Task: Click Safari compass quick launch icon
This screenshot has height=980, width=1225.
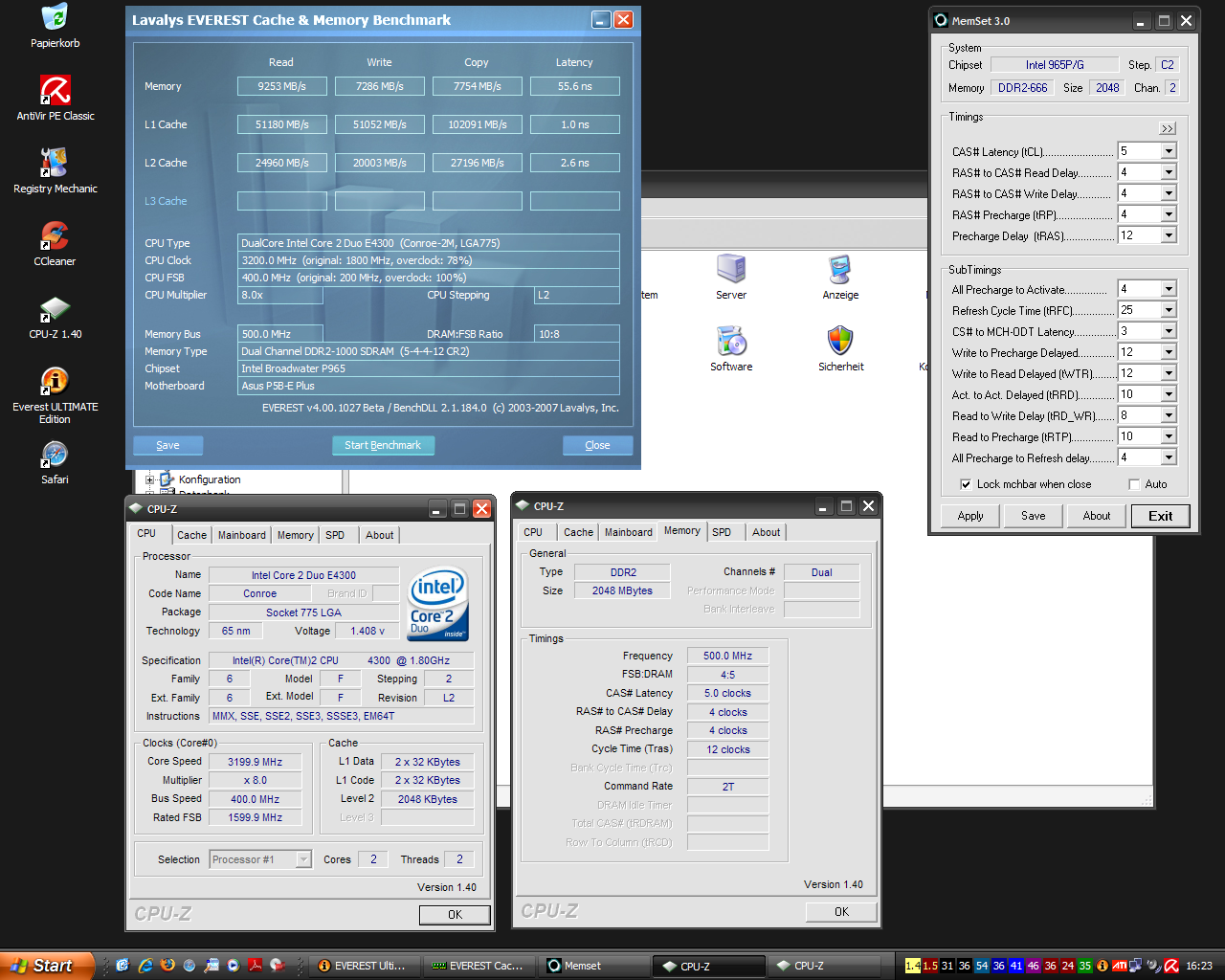Action: [x=189, y=966]
